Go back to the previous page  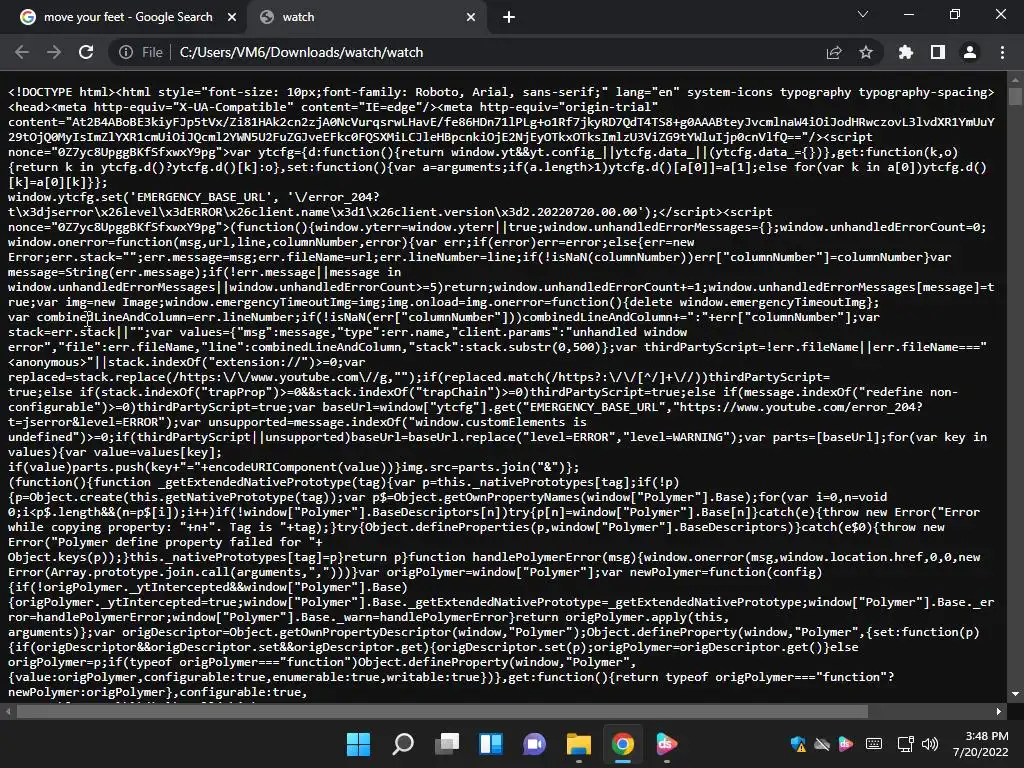point(22,52)
